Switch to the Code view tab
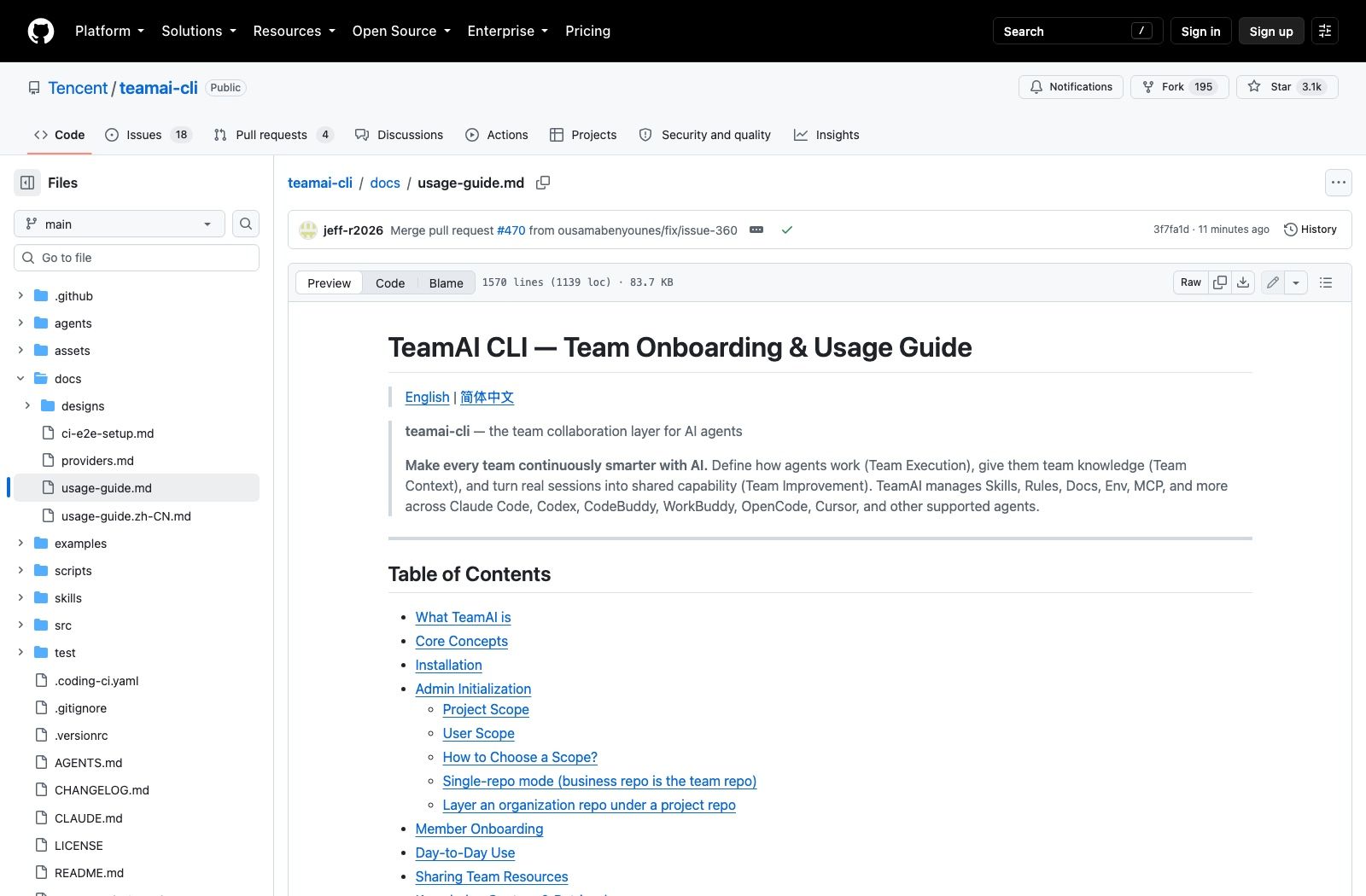 point(390,283)
